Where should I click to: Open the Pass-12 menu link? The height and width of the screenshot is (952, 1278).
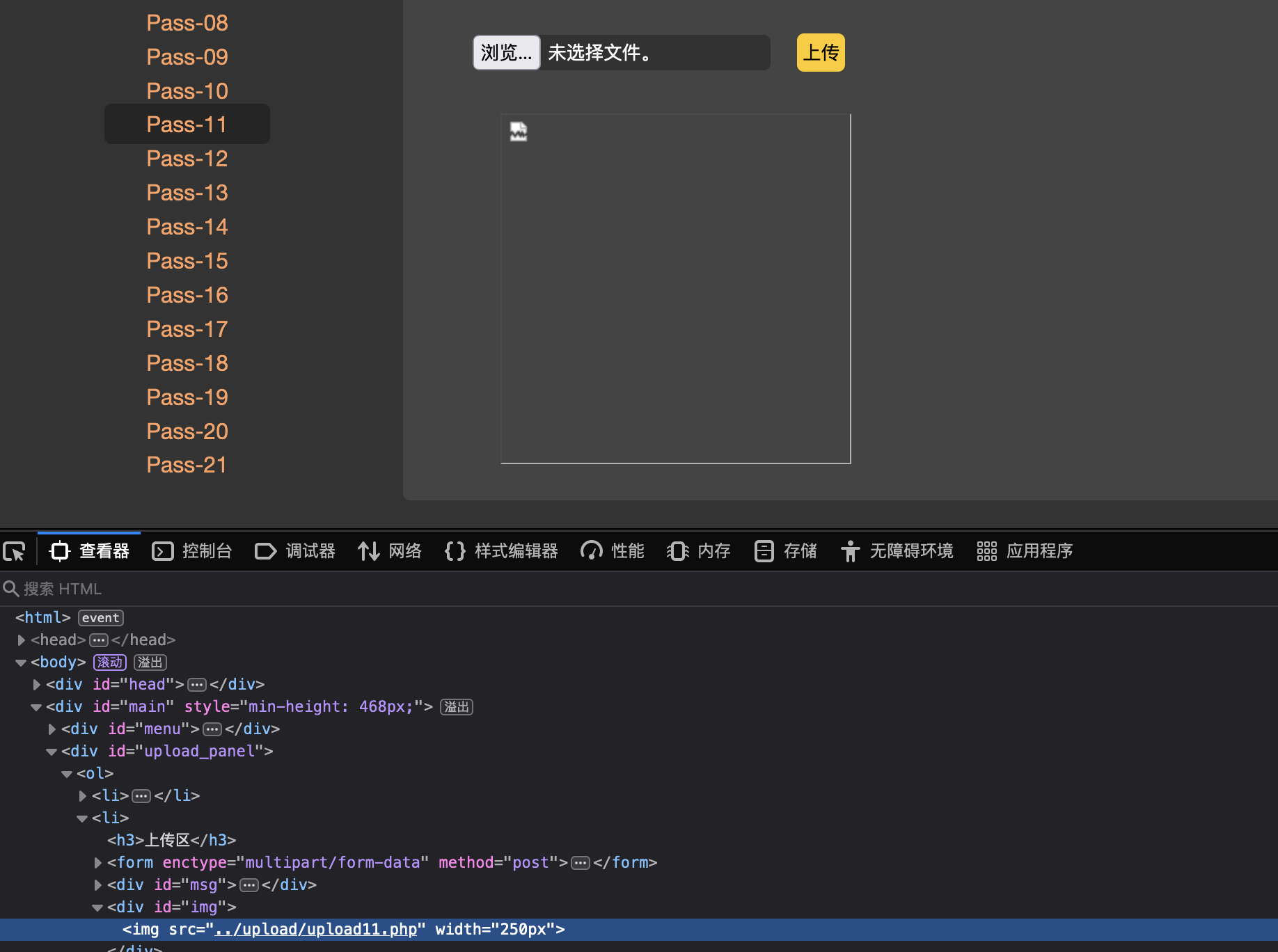[x=187, y=159]
